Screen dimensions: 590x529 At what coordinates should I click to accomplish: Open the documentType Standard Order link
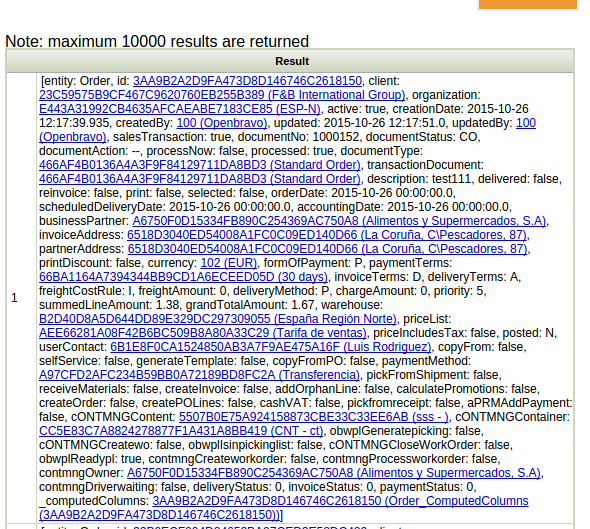[200, 165]
